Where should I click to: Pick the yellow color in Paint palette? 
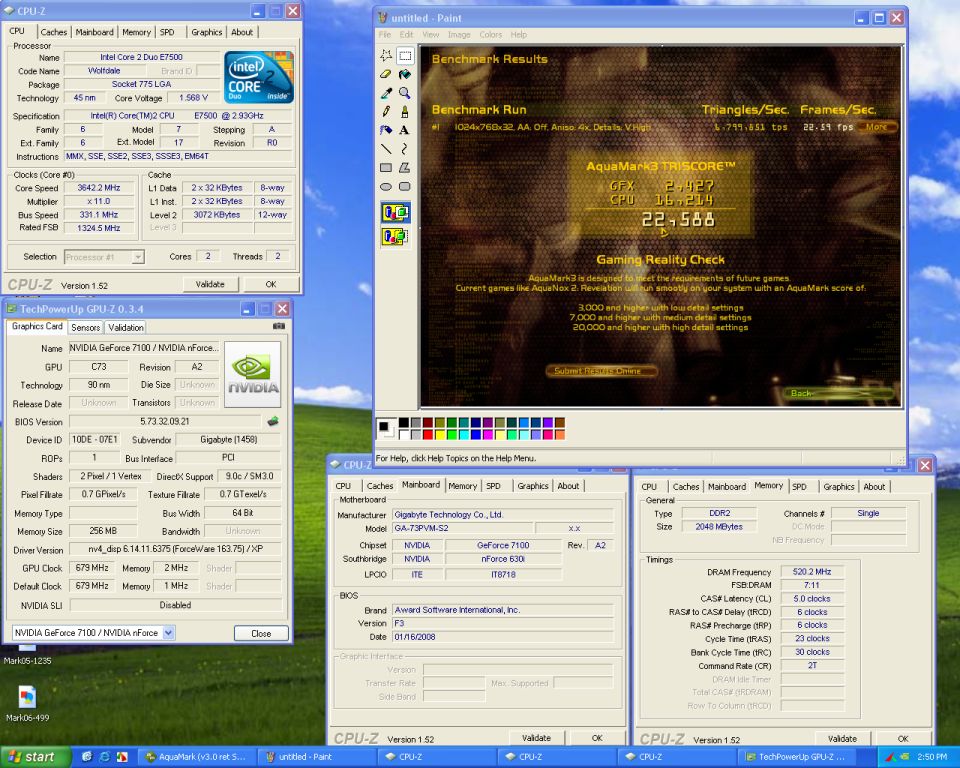(440, 434)
